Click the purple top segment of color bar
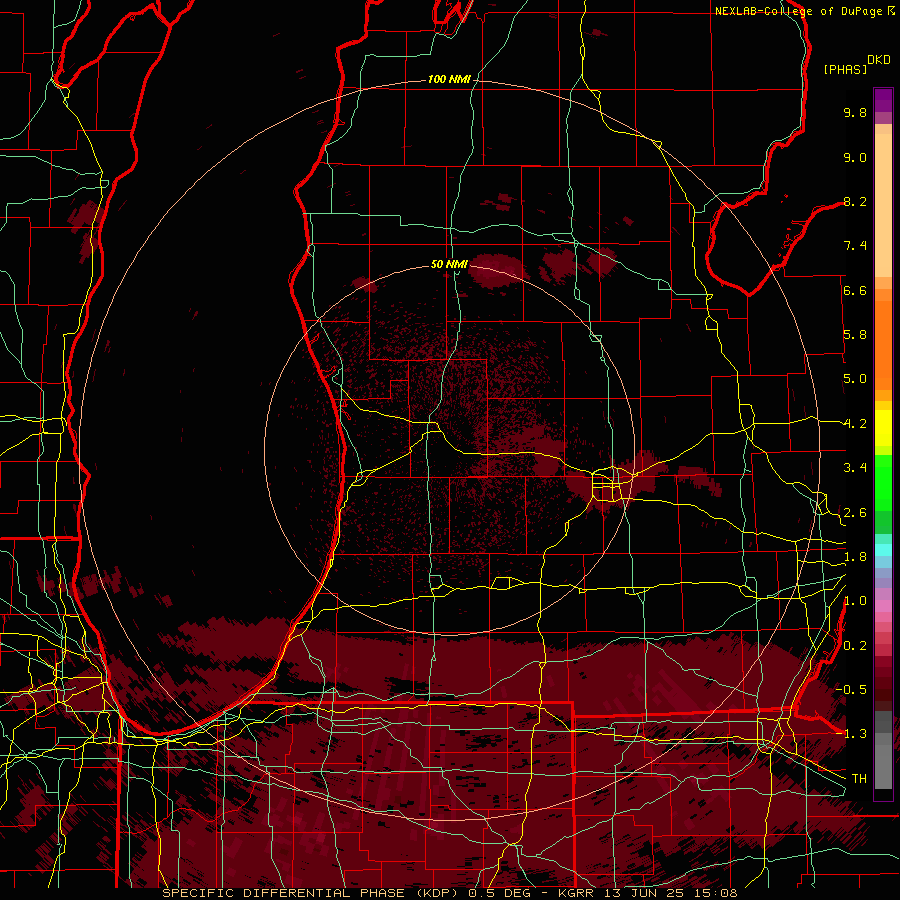The image size is (900, 900). pos(883,100)
